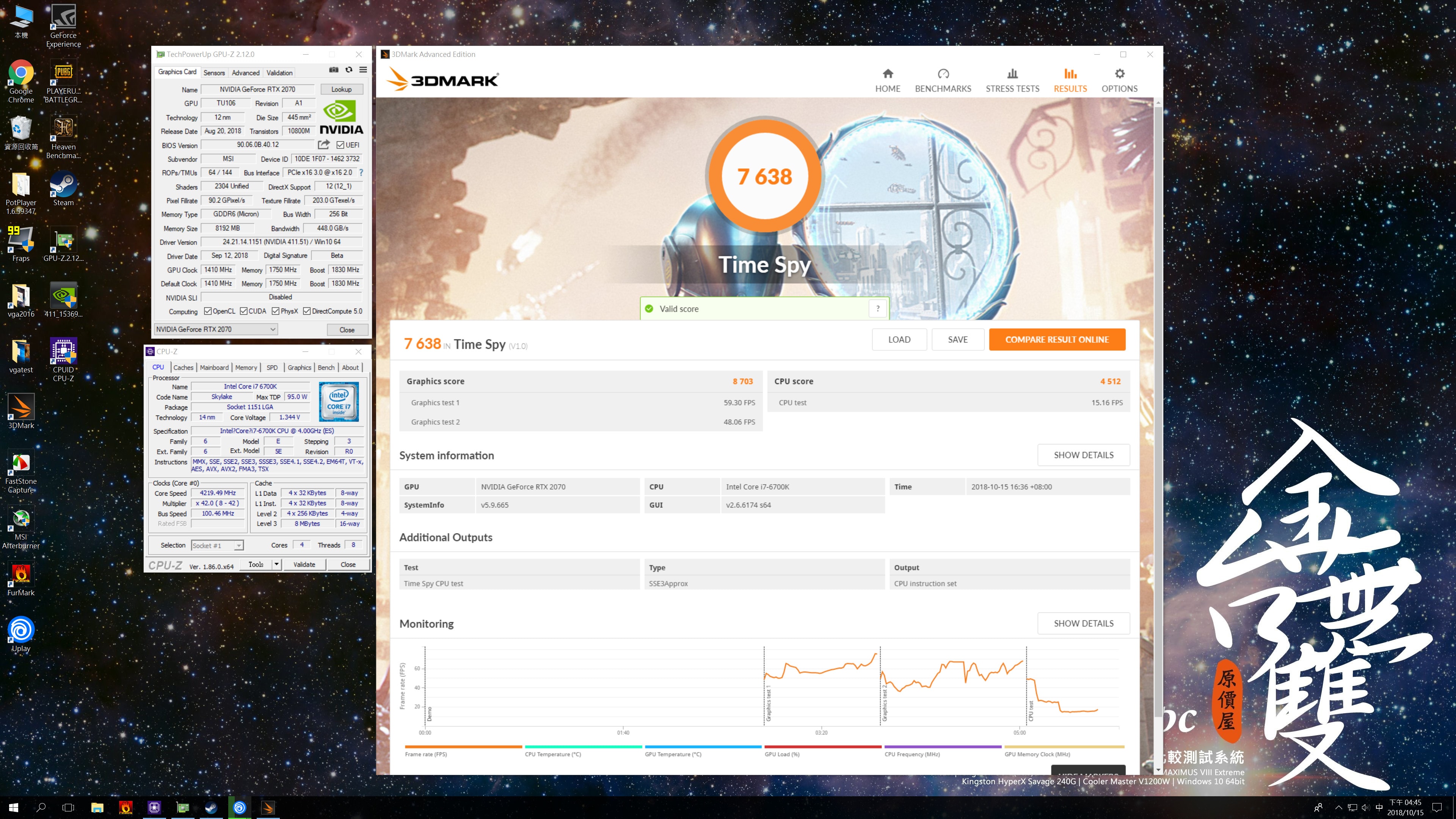
Task: Click LOAD in 3DMark results
Action: [x=899, y=339]
